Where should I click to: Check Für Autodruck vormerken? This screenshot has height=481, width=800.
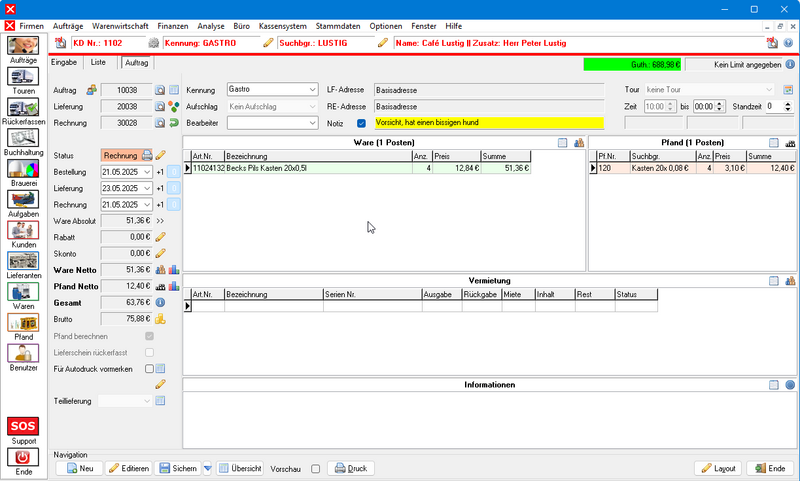[149, 369]
